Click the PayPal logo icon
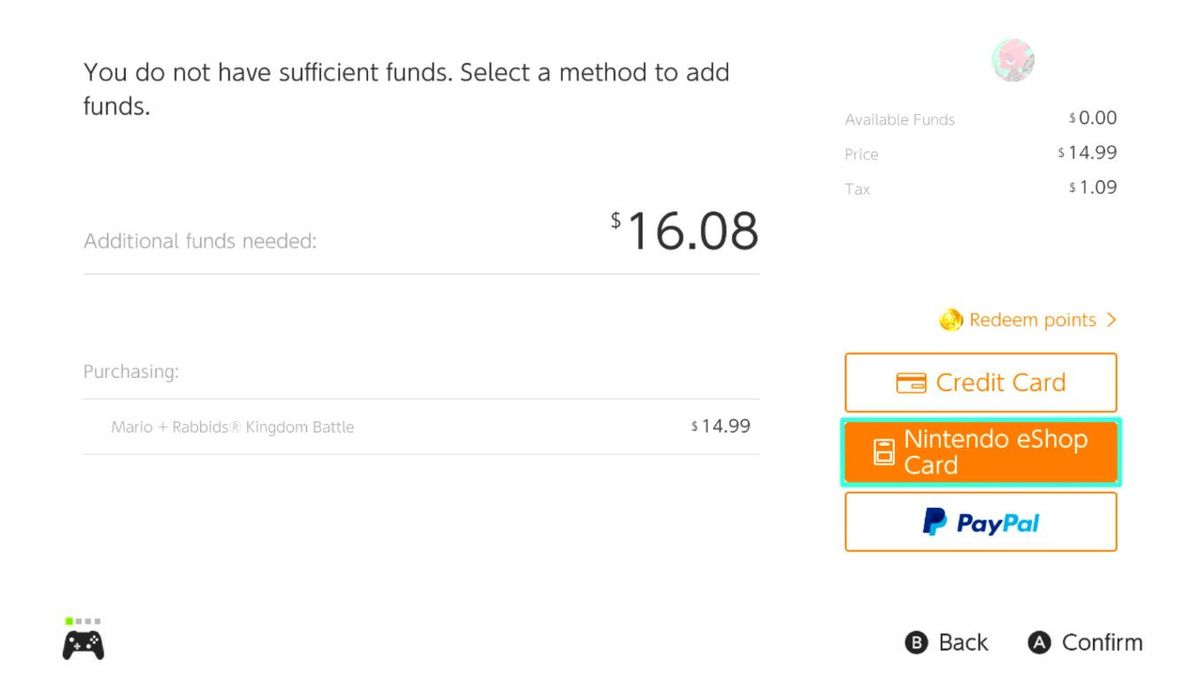The height and width of the screenshot is (676, 1200). (x=933, y=521)
